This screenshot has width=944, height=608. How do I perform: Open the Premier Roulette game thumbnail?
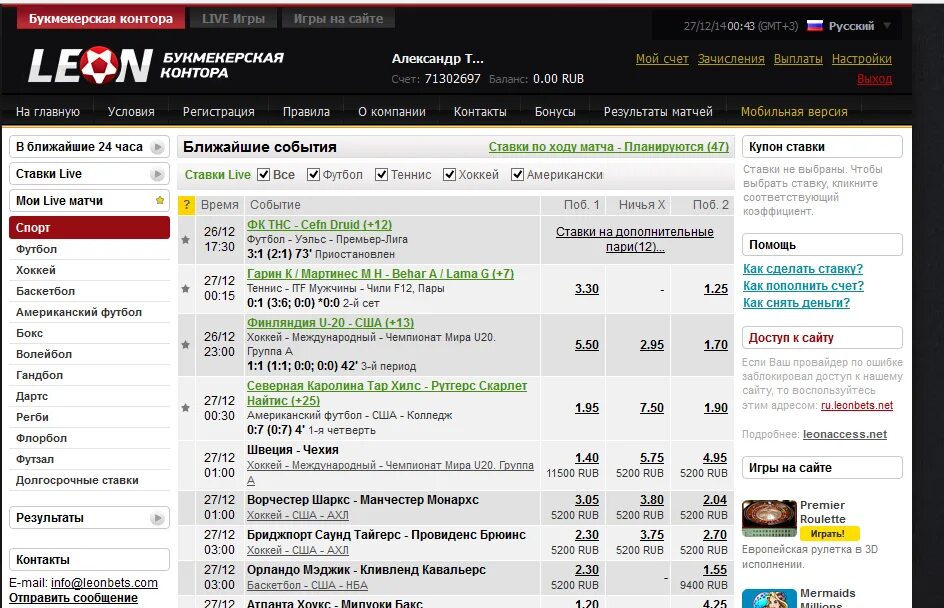769,518
